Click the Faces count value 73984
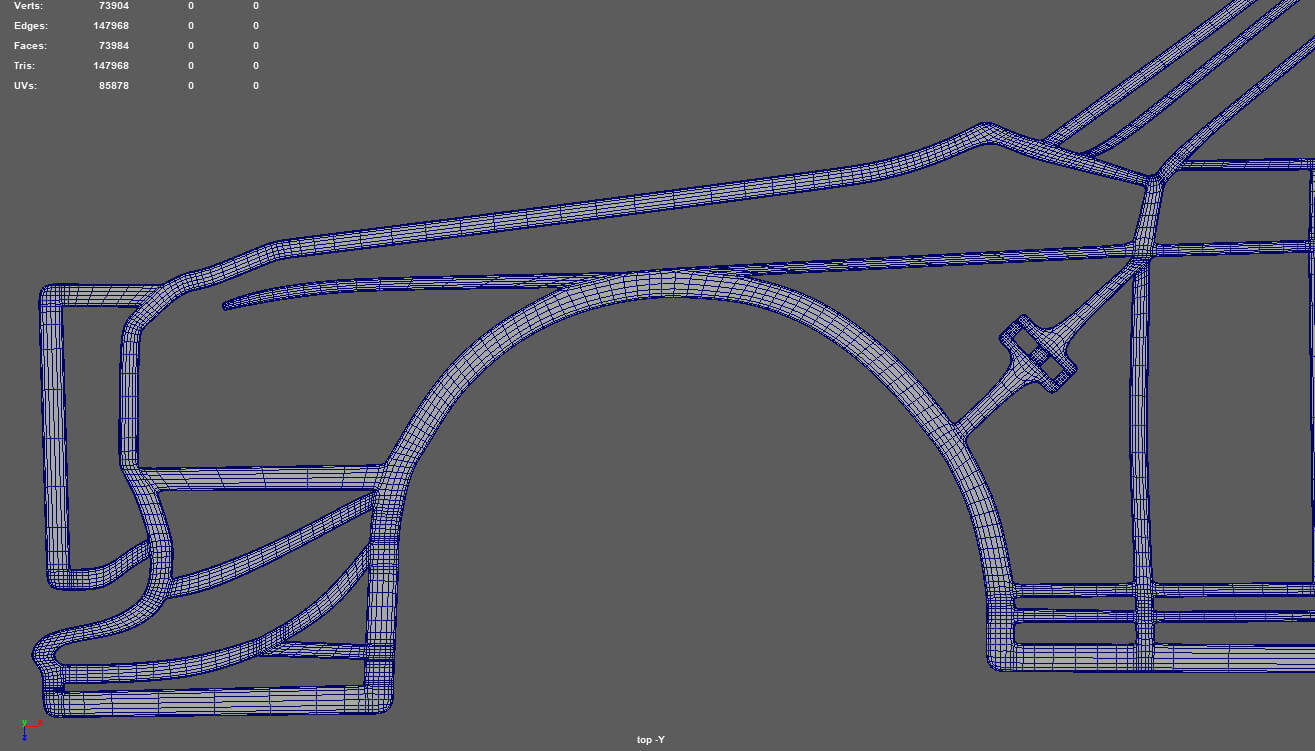Screen dimensions: 1315x751 [113, 46]
